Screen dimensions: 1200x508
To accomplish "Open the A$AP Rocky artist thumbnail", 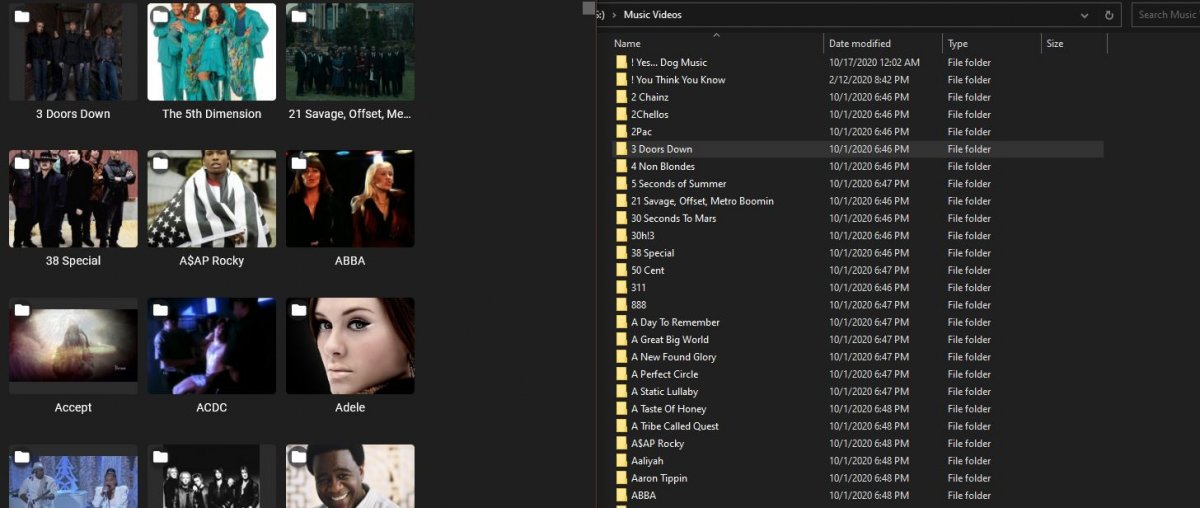I will (211, 199).
